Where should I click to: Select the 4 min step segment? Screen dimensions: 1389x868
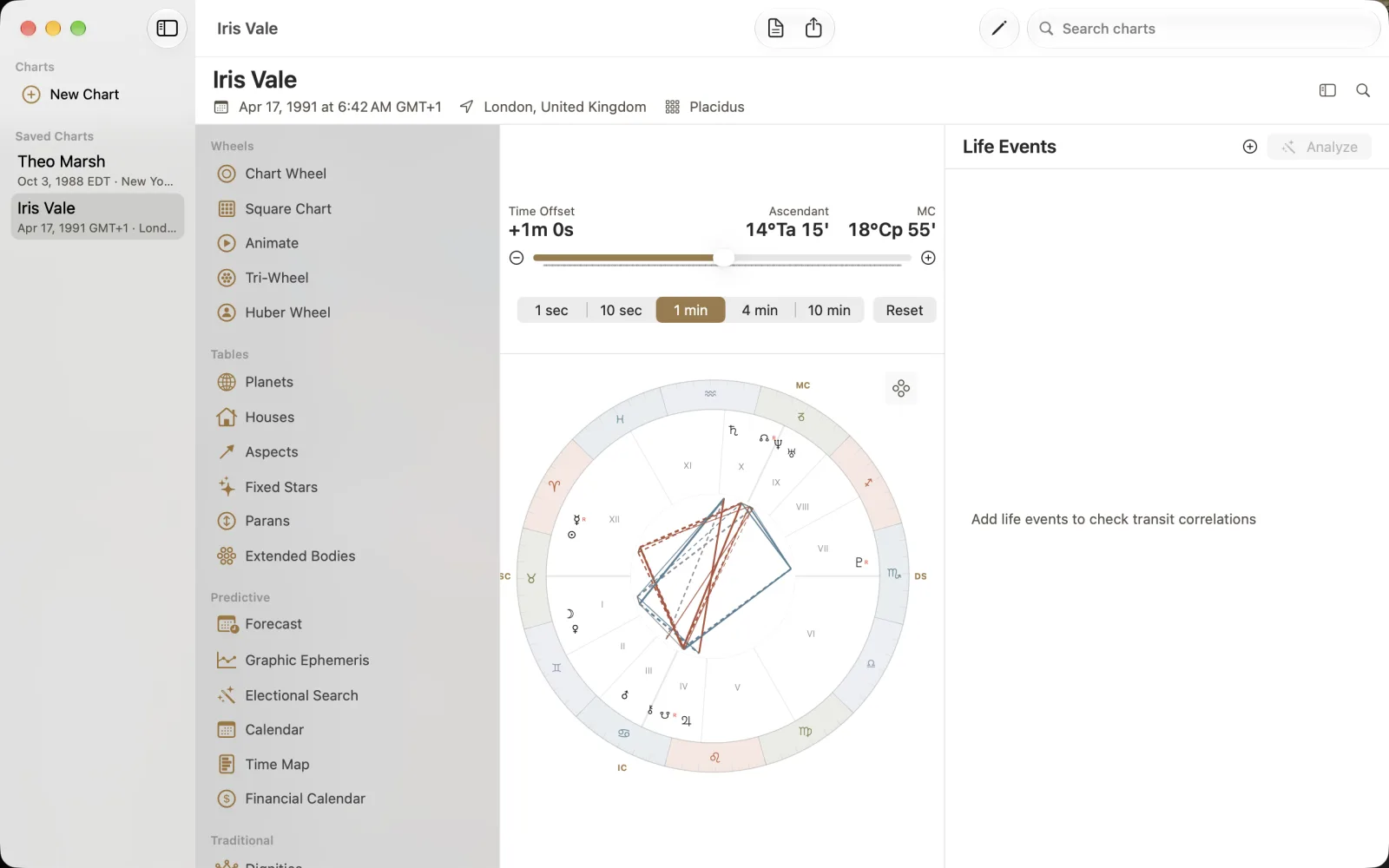(x=760, y=310)
